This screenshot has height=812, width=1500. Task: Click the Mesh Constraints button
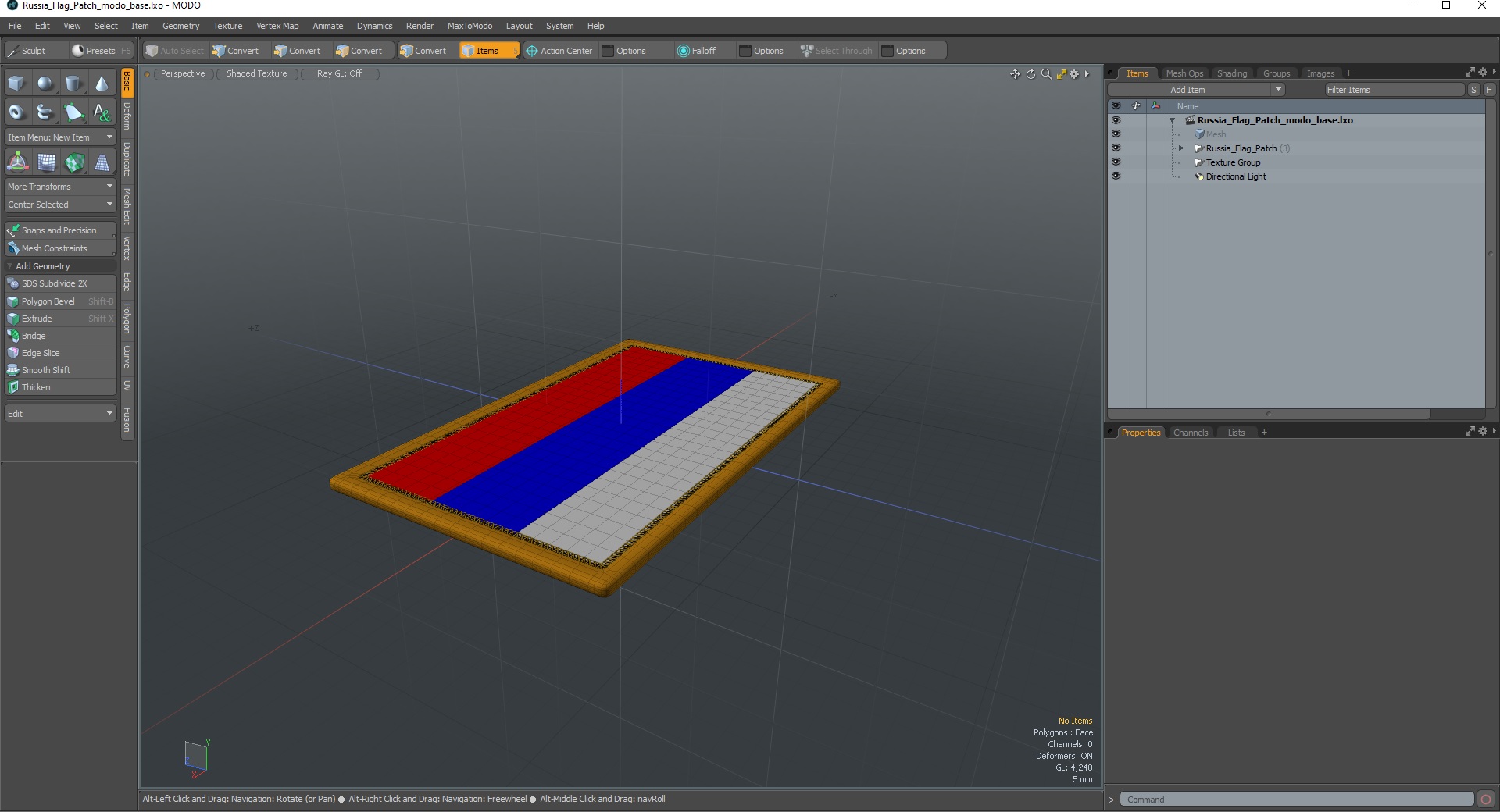[60, 248]
